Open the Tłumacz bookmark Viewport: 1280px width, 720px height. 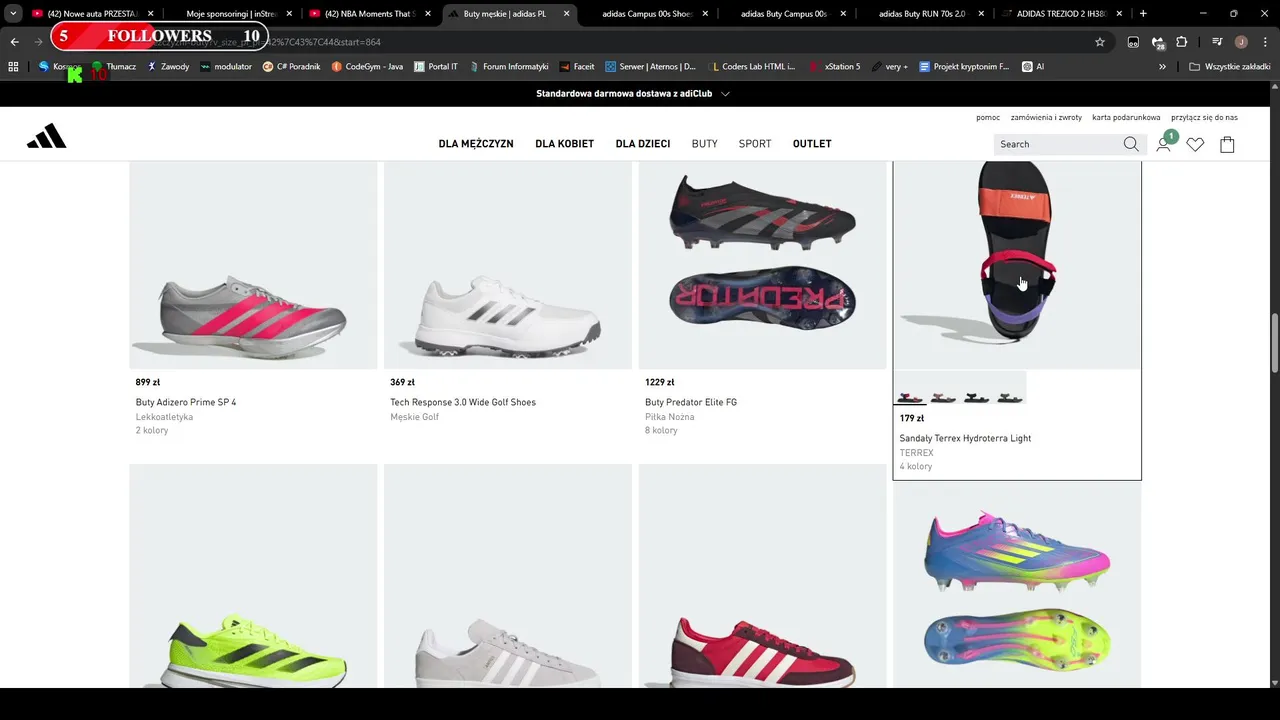tap(113, 66)
